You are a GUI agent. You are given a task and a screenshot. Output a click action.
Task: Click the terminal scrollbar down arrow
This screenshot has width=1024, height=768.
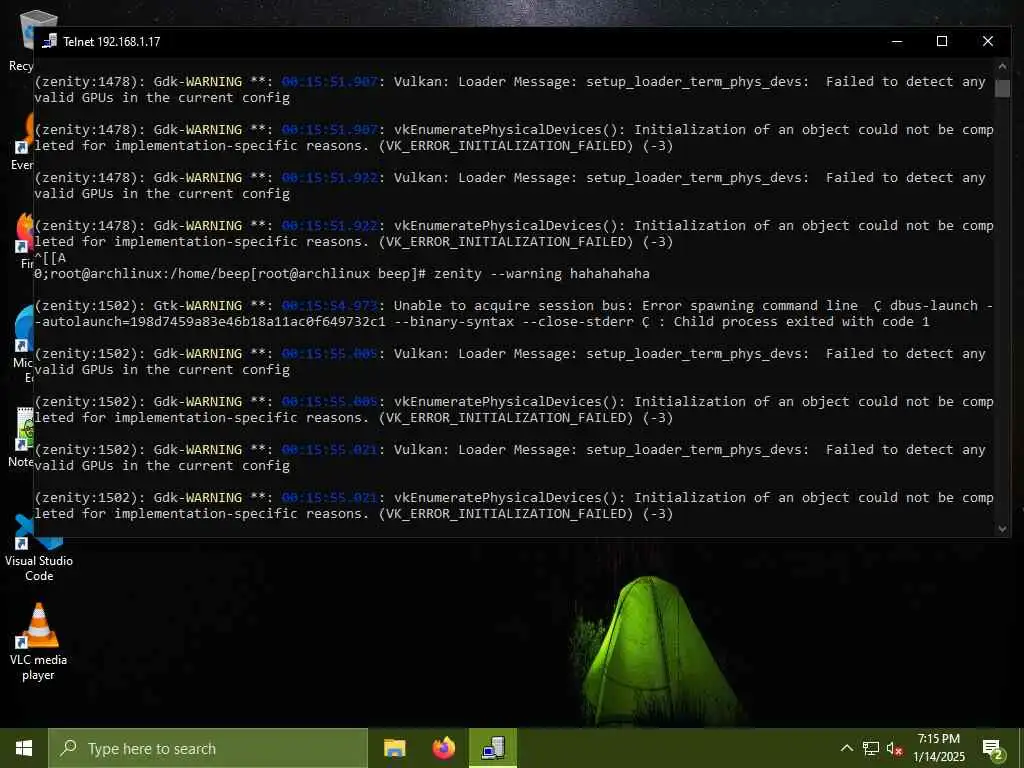(1002, 529)
